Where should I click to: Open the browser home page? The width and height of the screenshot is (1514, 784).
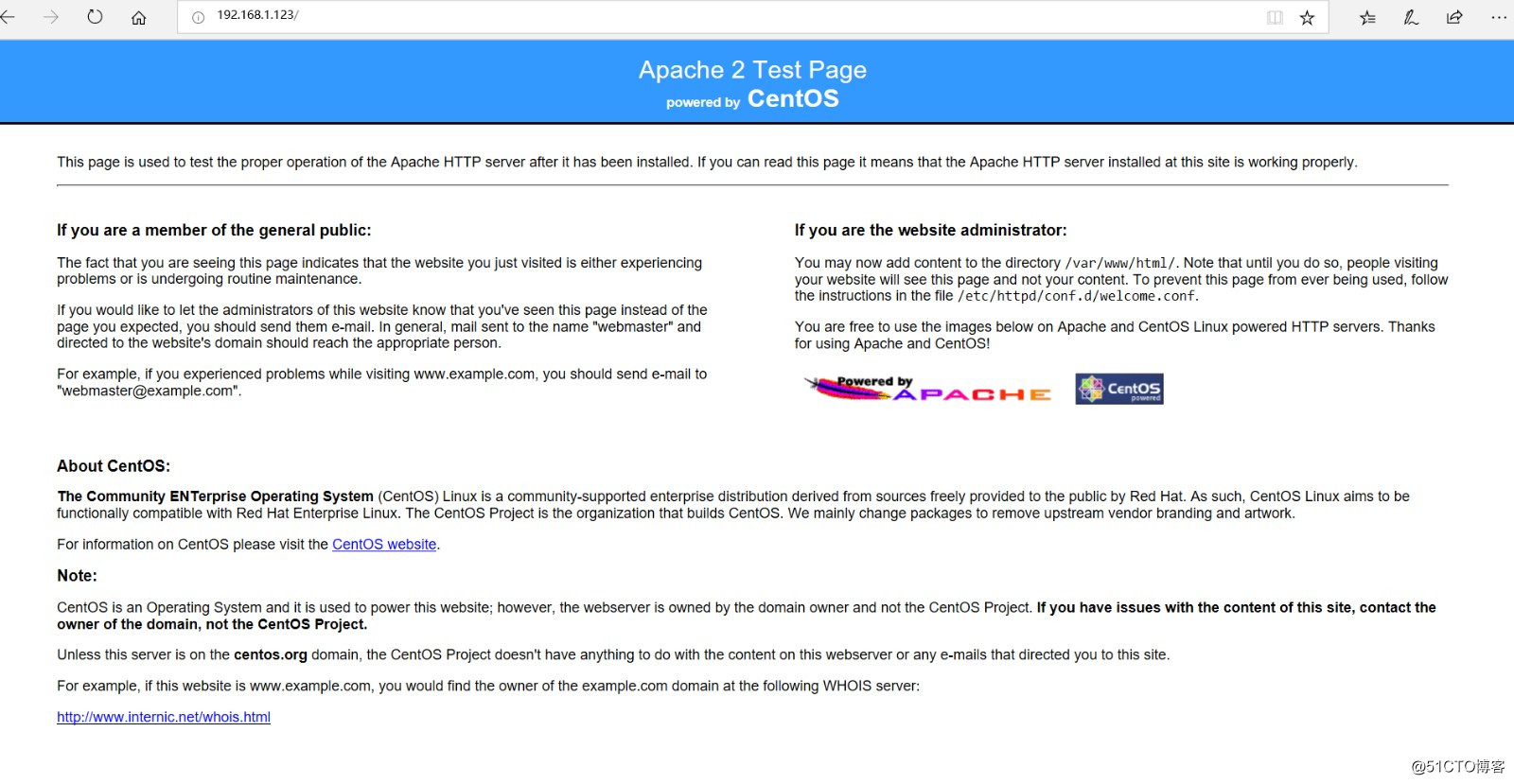[x=138, y=17]
